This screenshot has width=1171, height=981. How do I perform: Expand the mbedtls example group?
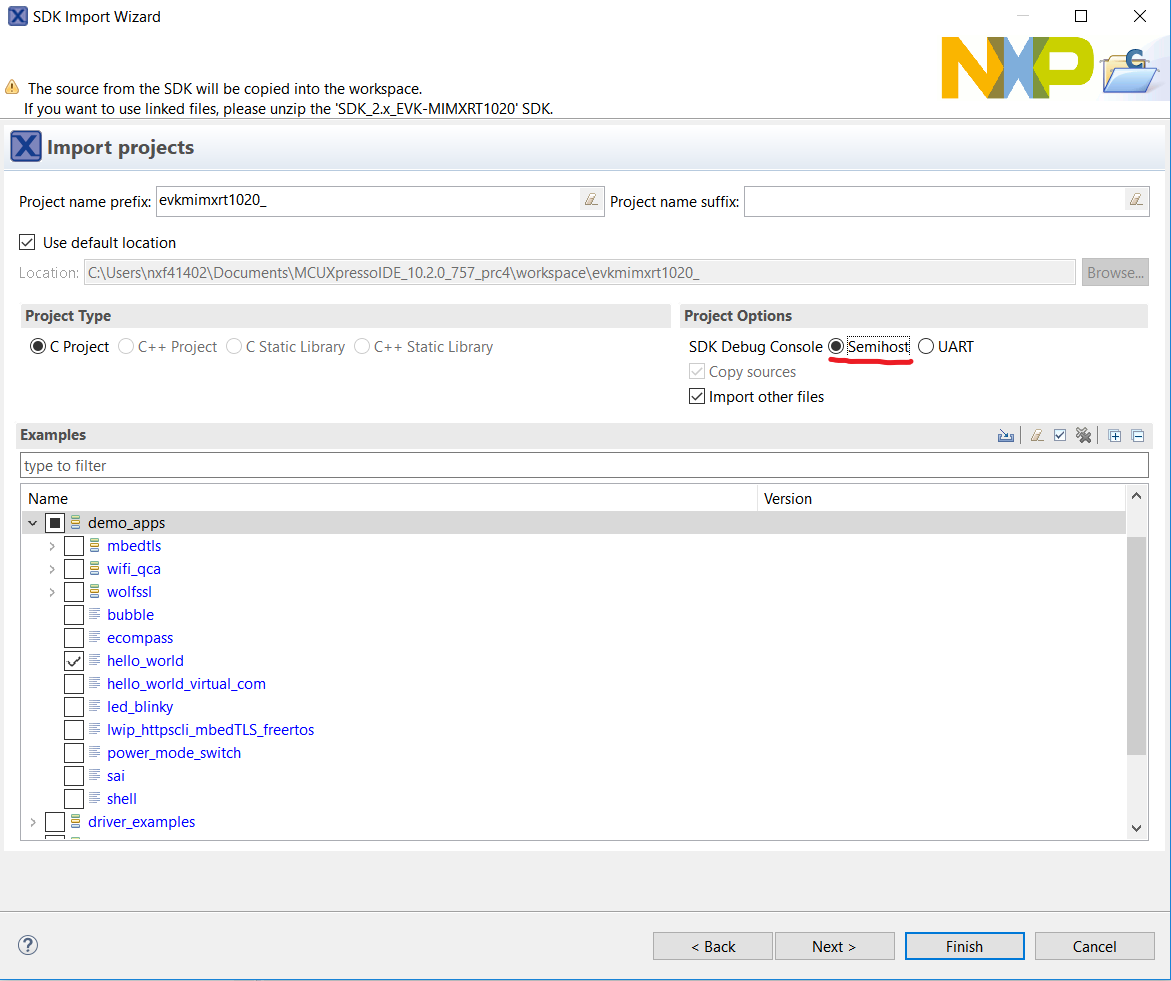click(52, 546)
